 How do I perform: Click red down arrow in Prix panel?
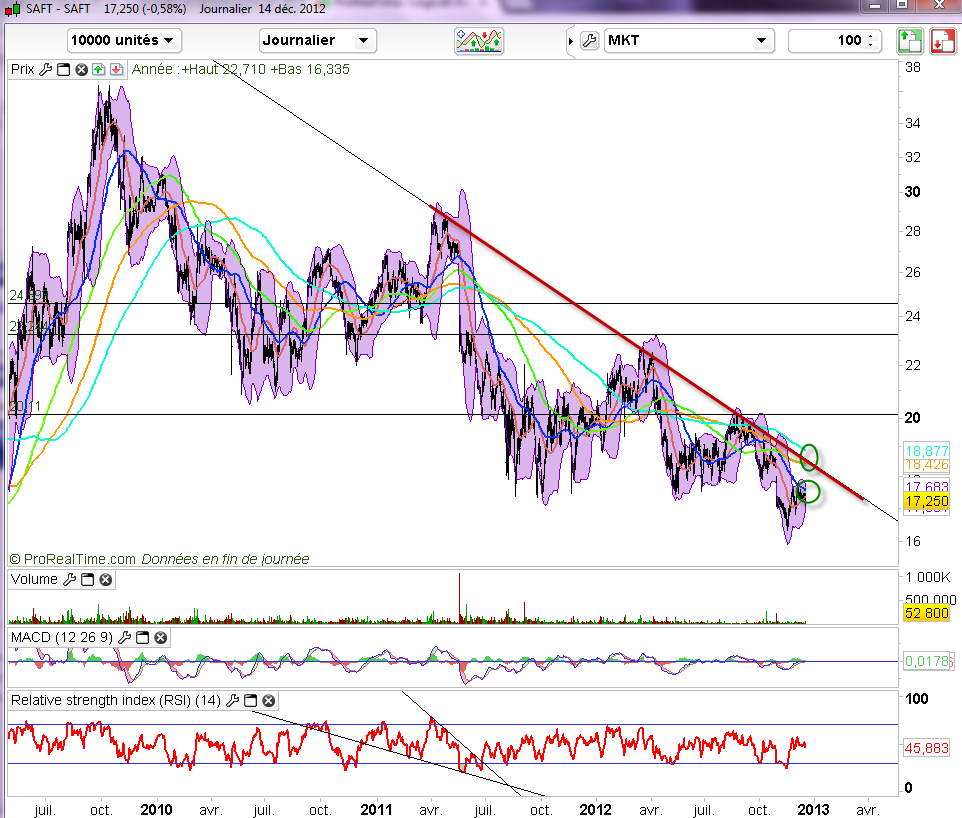pos(116,69)
